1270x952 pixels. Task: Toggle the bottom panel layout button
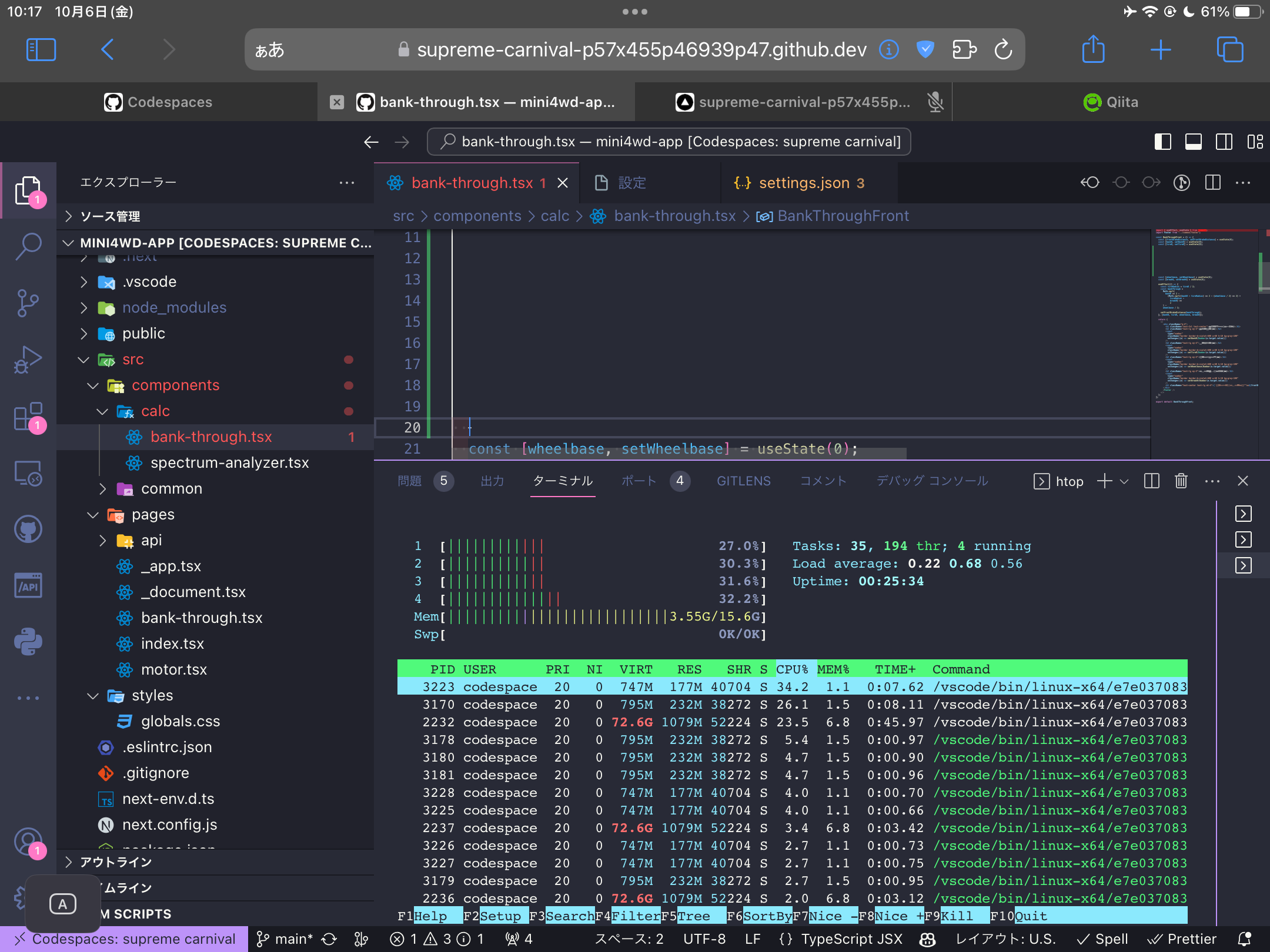[1193, 142]
